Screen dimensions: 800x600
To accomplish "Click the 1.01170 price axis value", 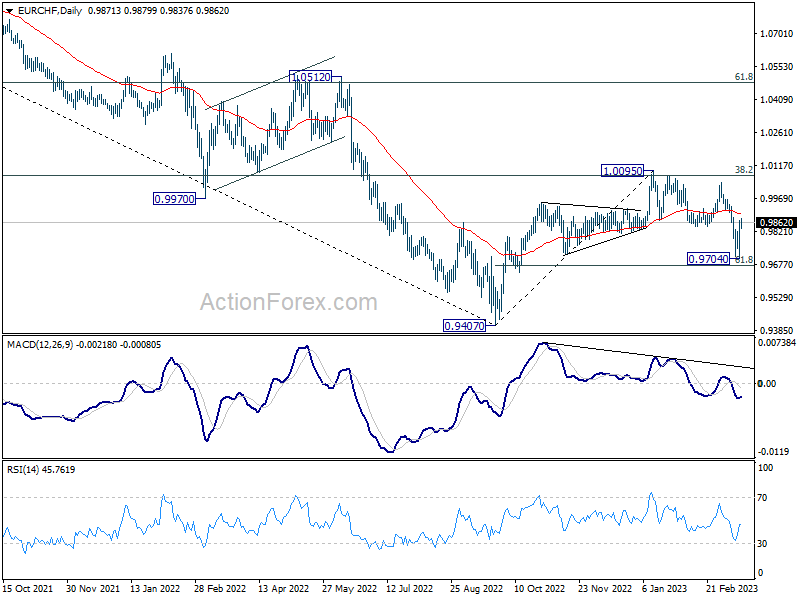I will tap(777, 166).
